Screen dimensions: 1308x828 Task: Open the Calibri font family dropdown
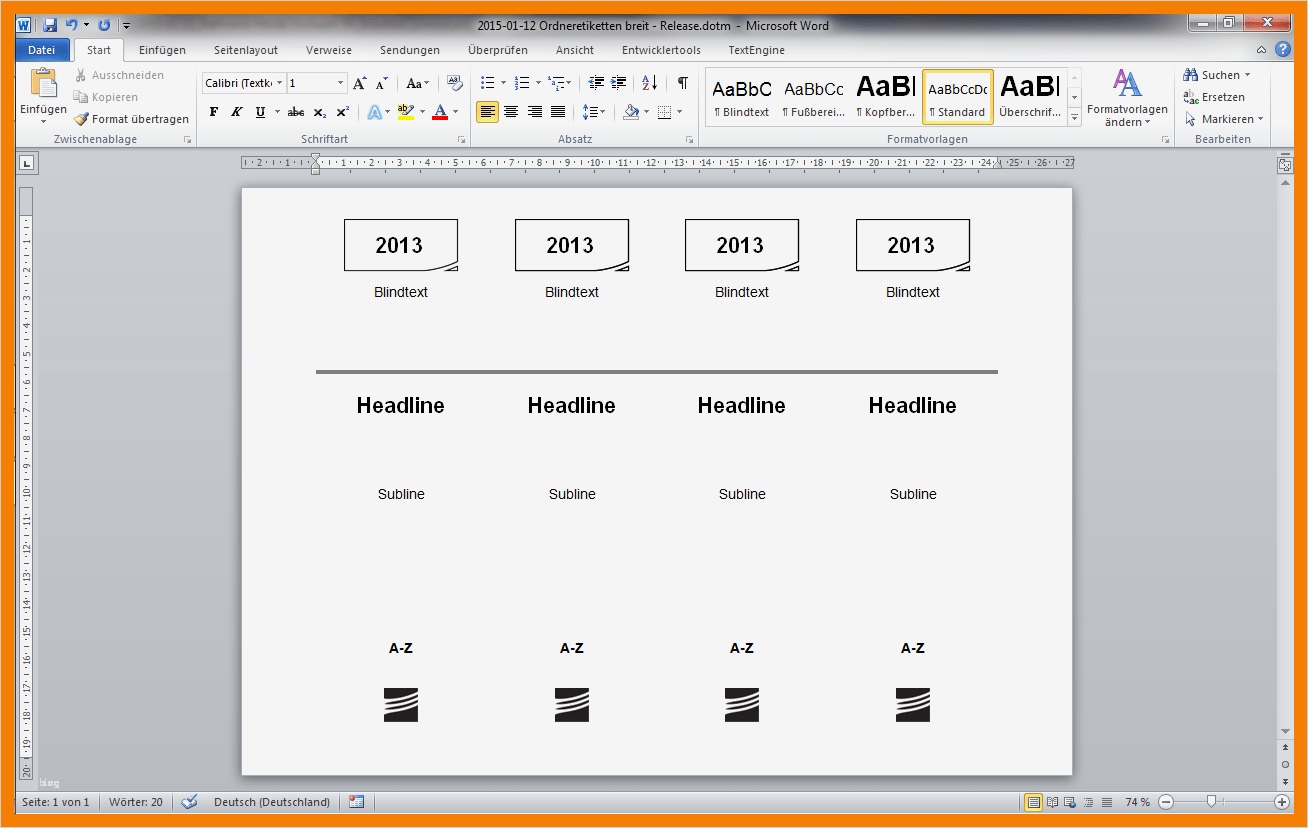281,82
